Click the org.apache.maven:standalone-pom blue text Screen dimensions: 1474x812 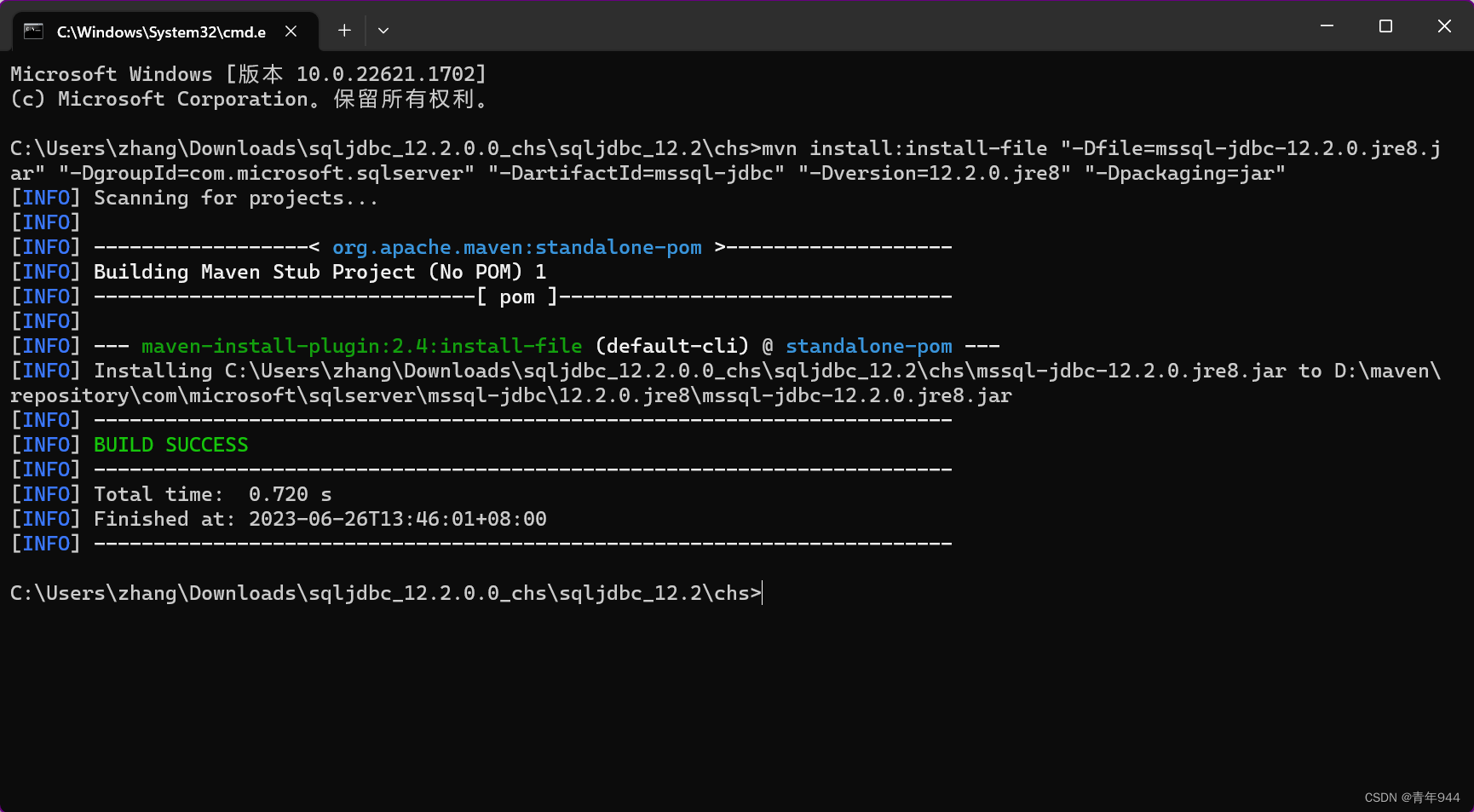tap(516, 247)
